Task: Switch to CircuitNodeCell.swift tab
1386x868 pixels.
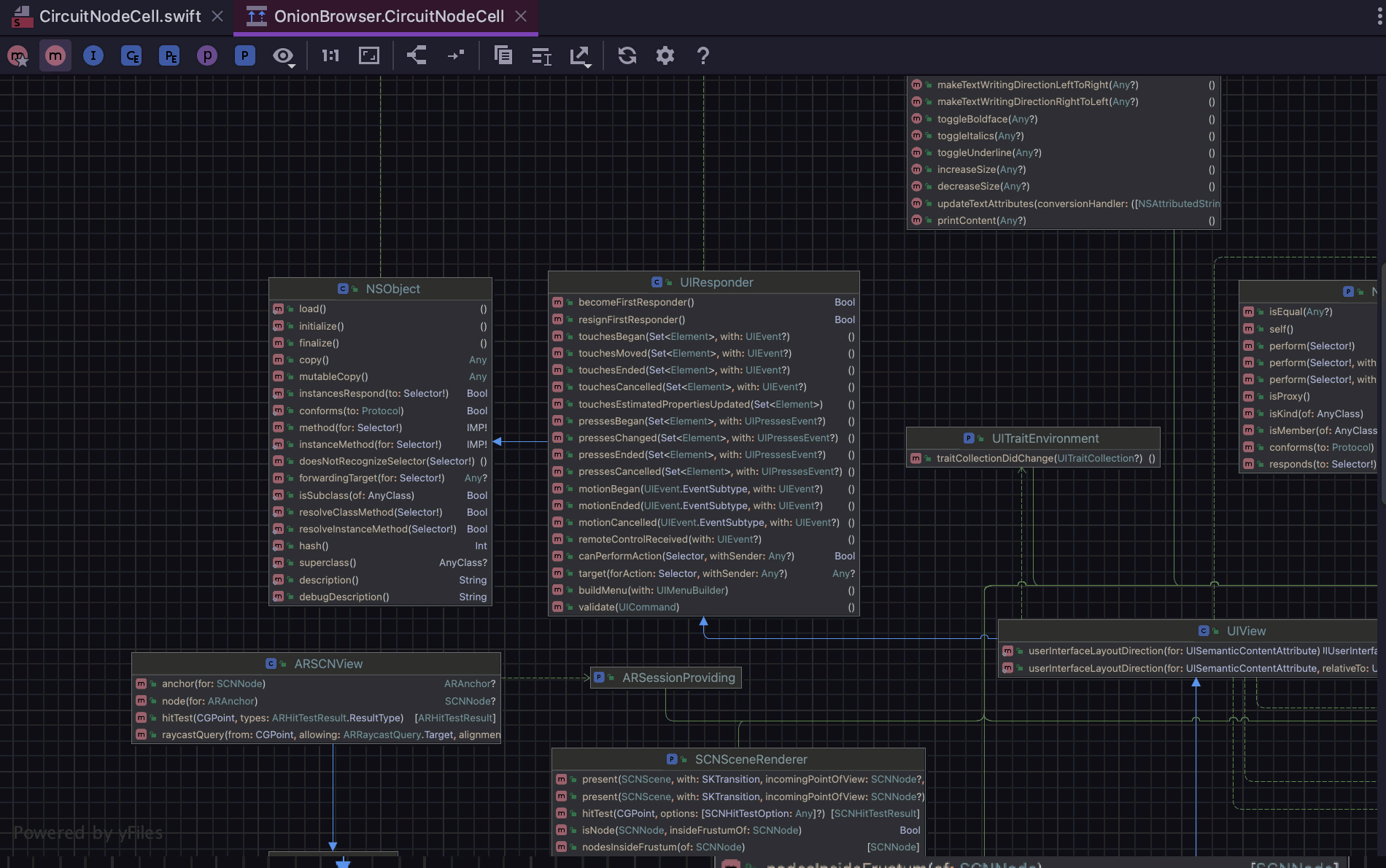Action: click(120, 16)
